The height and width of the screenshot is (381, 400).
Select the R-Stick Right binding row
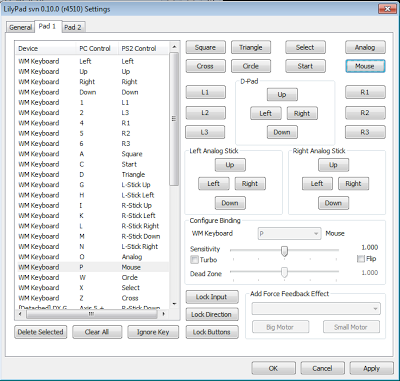(92, 226)
